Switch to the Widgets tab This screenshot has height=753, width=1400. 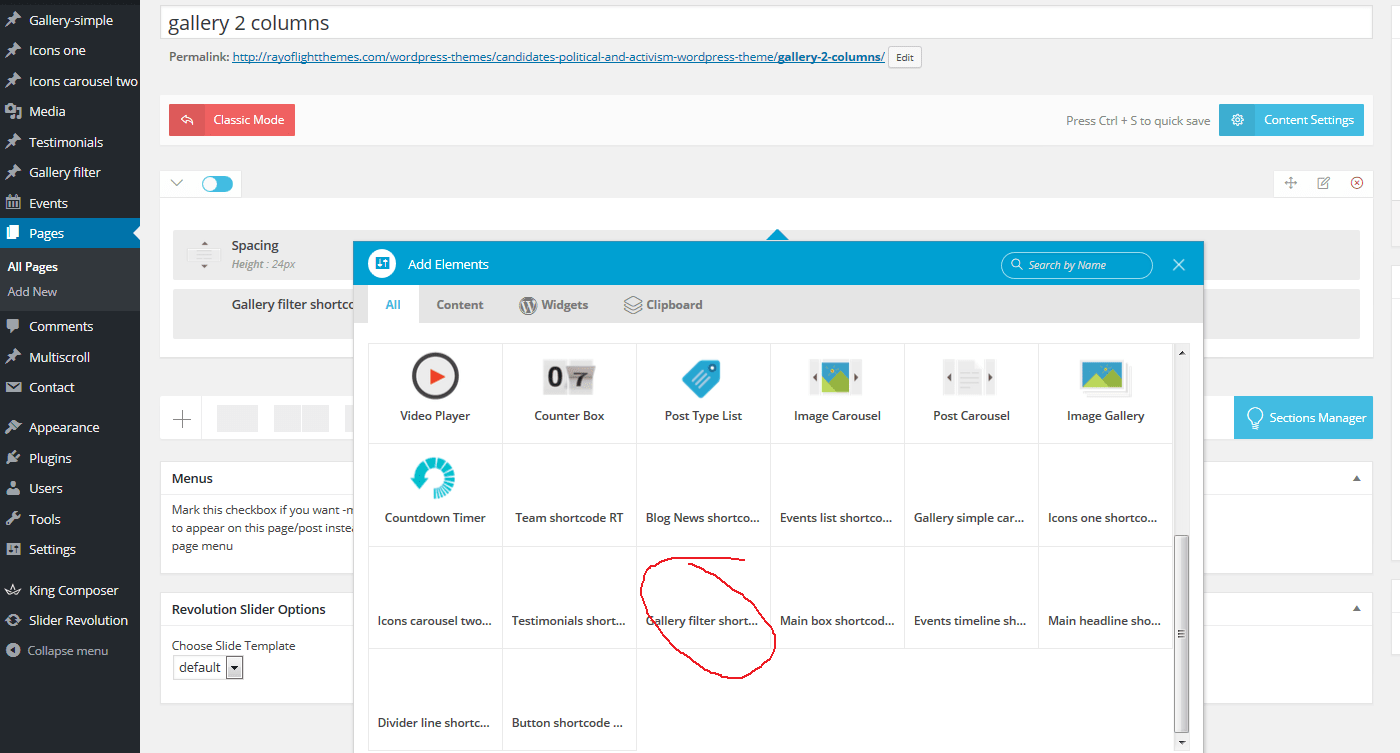click(x=553, y=305)
